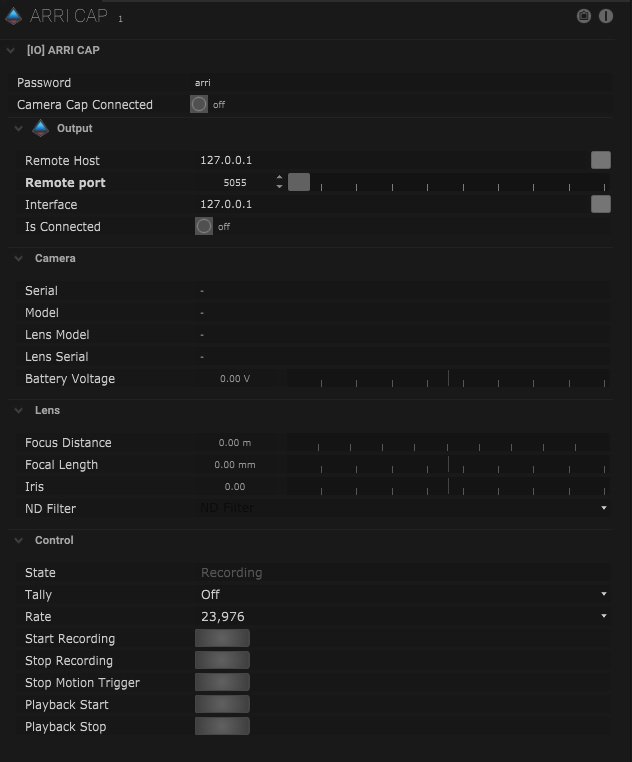Click the Stop Recording button
The height and width of the screenshot is (762, 632).
[223, 660]
